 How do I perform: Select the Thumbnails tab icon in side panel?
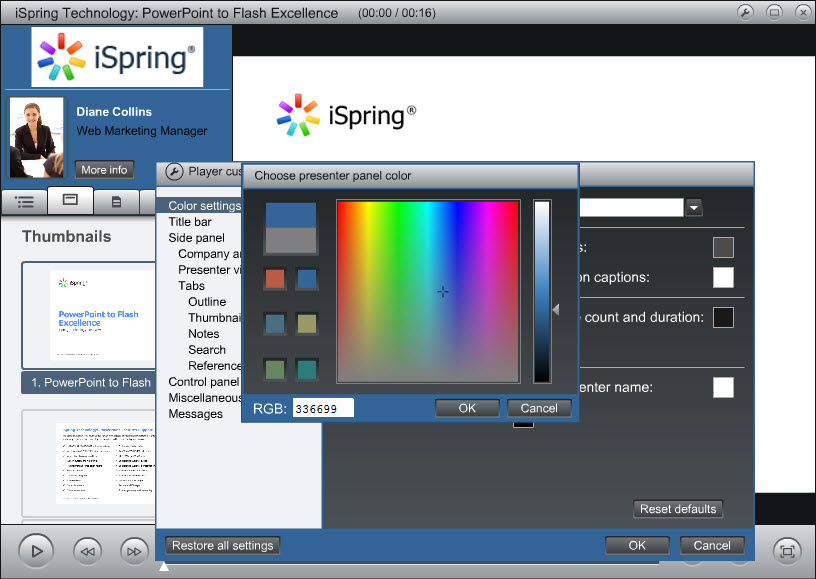pos(70,200)
